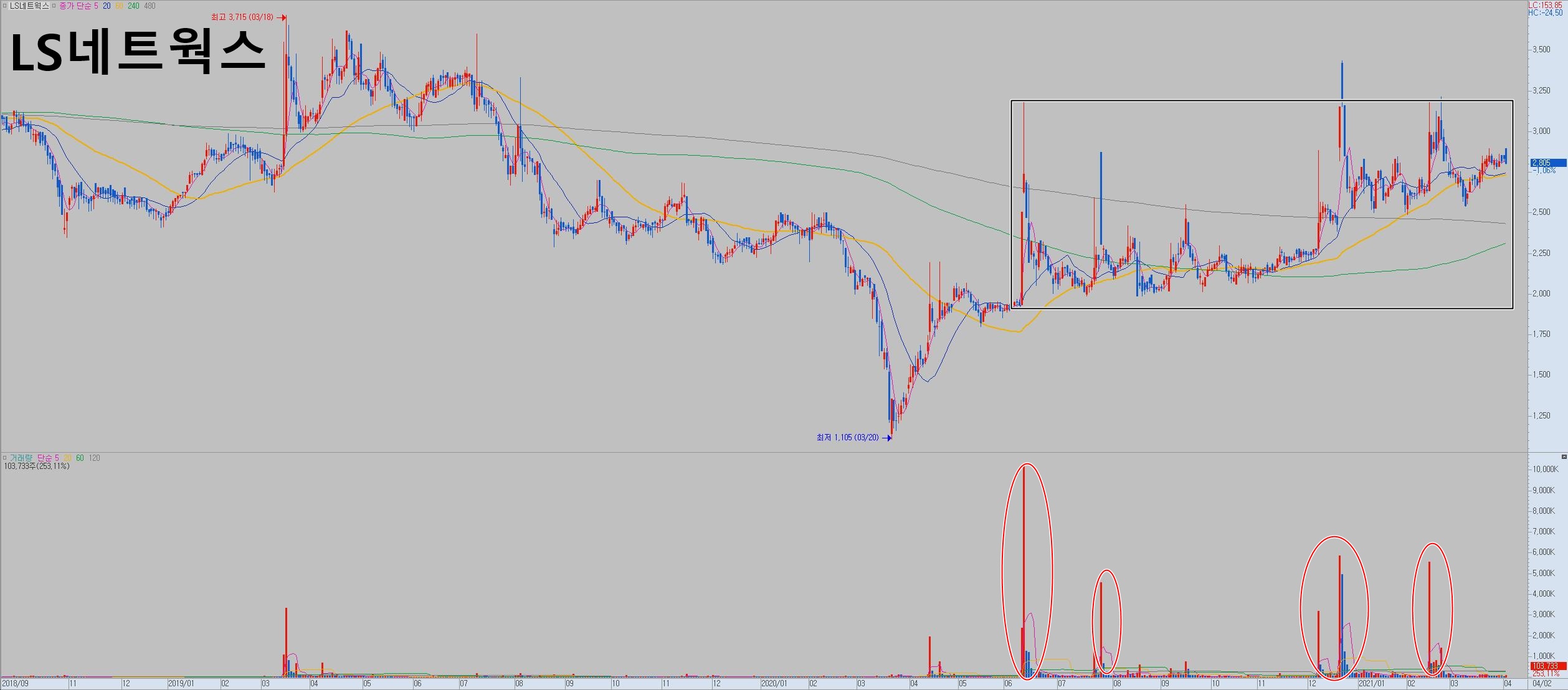Screen dimensions: 1568x690
Task: Click the 04/02 date label at axis end
Action: click(x=1542, y=684)
